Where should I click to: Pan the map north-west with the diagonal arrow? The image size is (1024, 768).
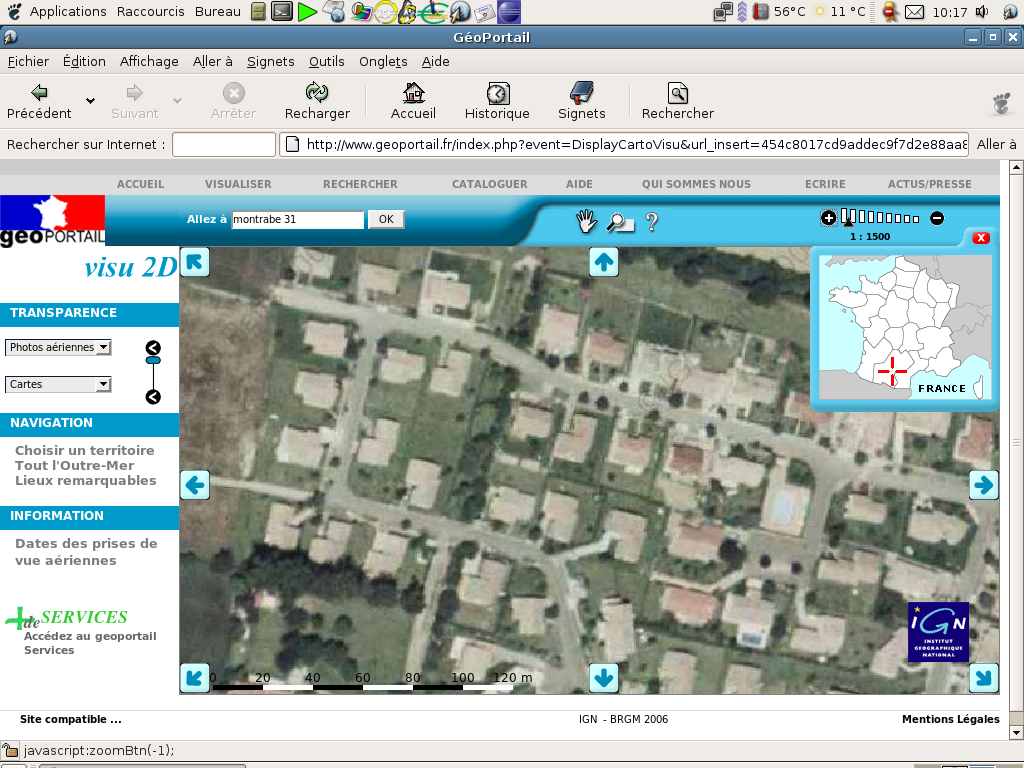pos(195,263)
